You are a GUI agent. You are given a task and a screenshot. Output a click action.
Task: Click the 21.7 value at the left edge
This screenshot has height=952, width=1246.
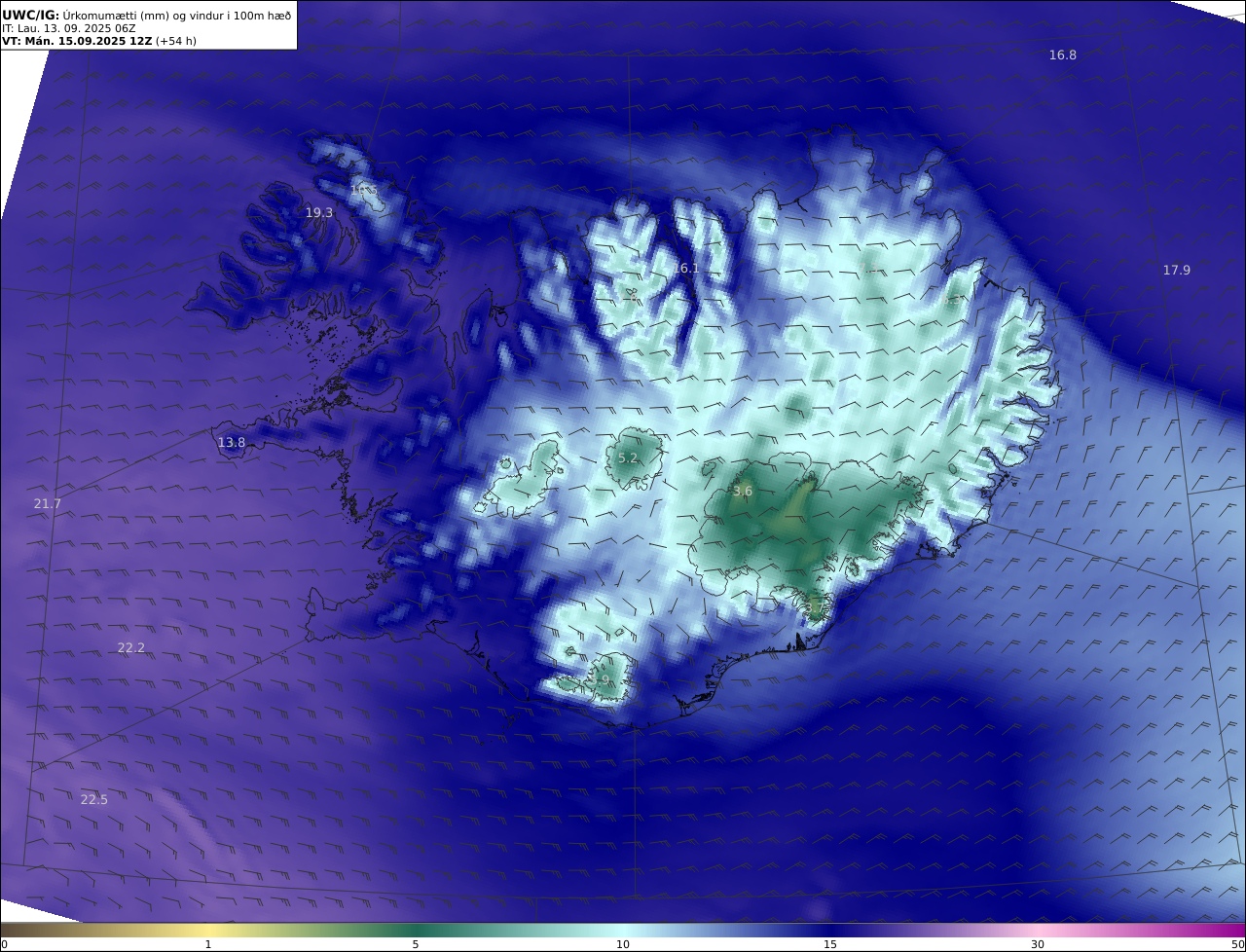coord(47,504)
